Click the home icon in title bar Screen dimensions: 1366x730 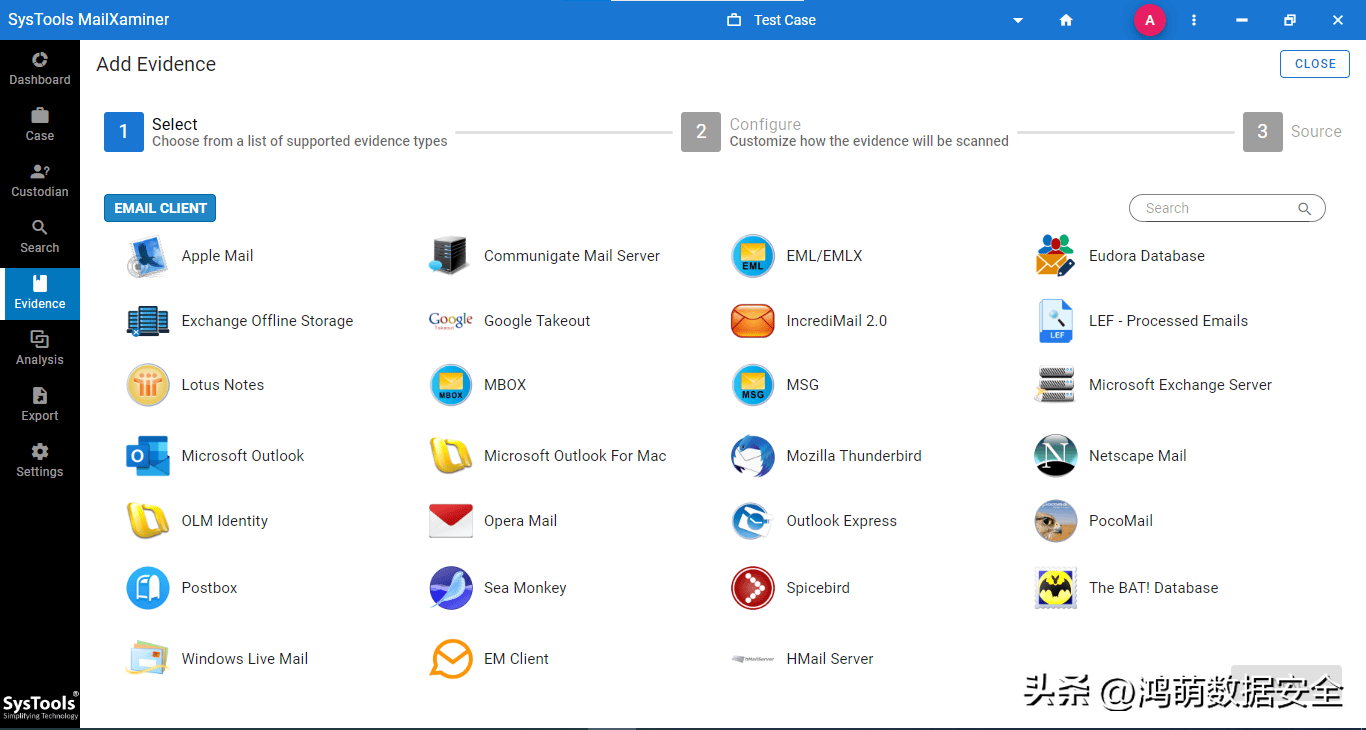tap(1066, 20)
